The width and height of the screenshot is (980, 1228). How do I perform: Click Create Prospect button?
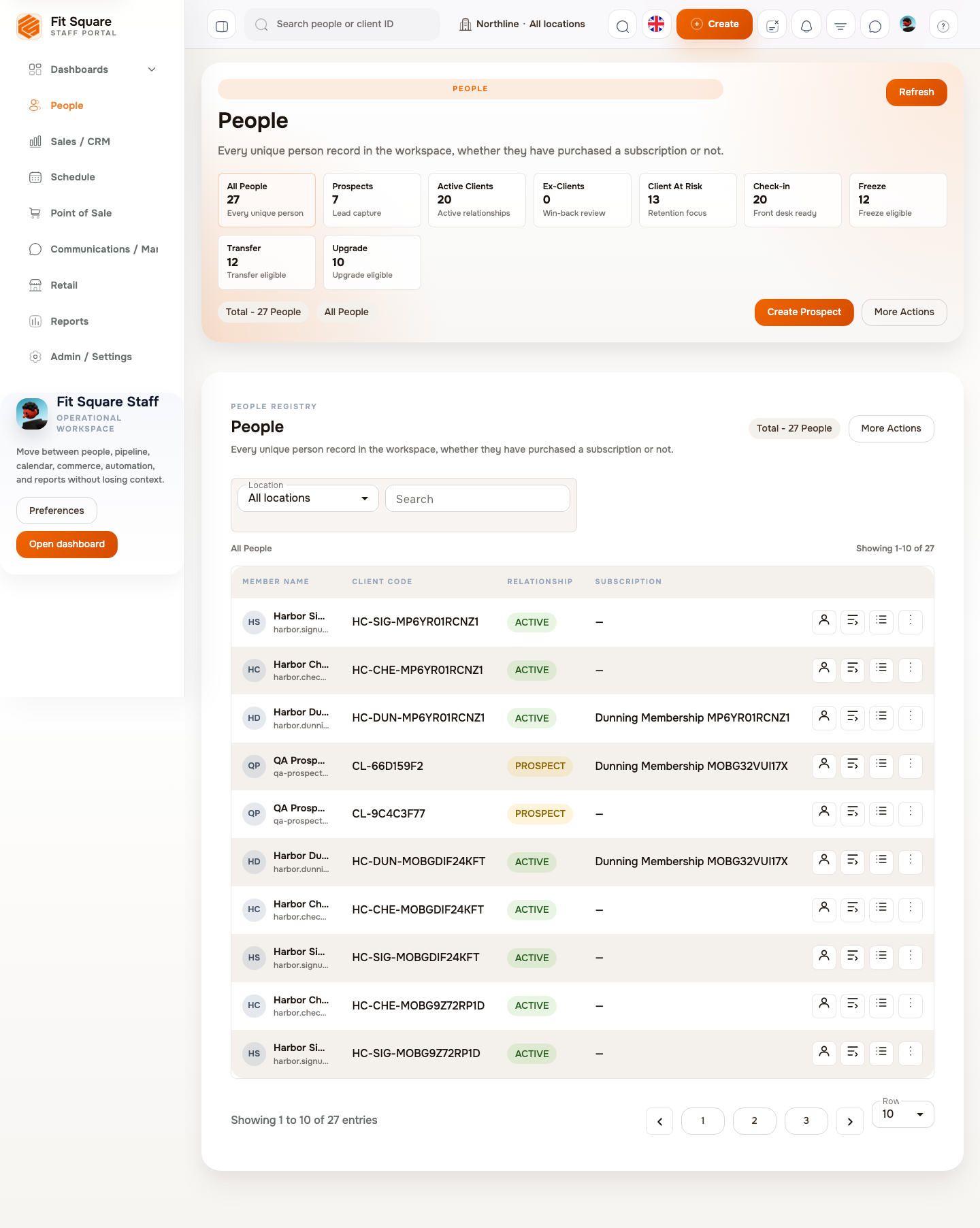804,312
